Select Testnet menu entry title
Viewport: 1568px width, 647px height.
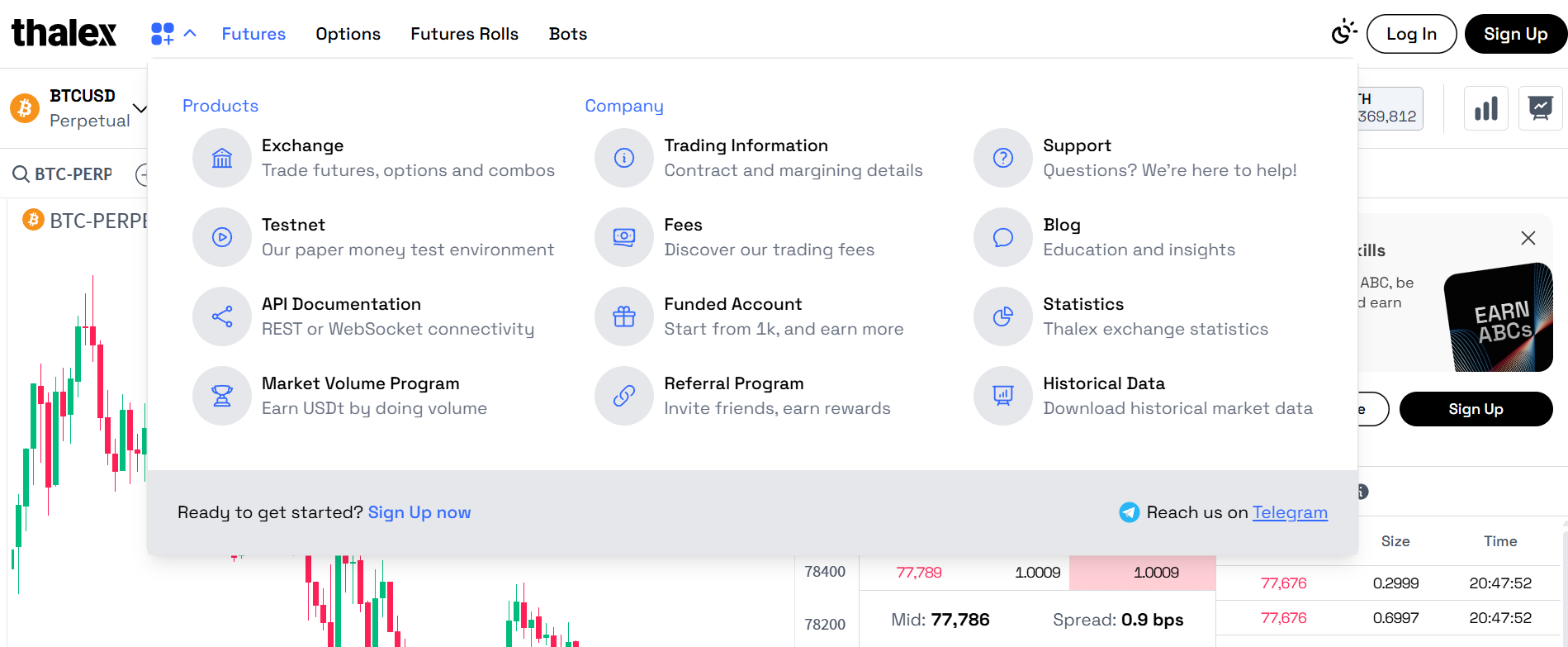pos(293,225)
